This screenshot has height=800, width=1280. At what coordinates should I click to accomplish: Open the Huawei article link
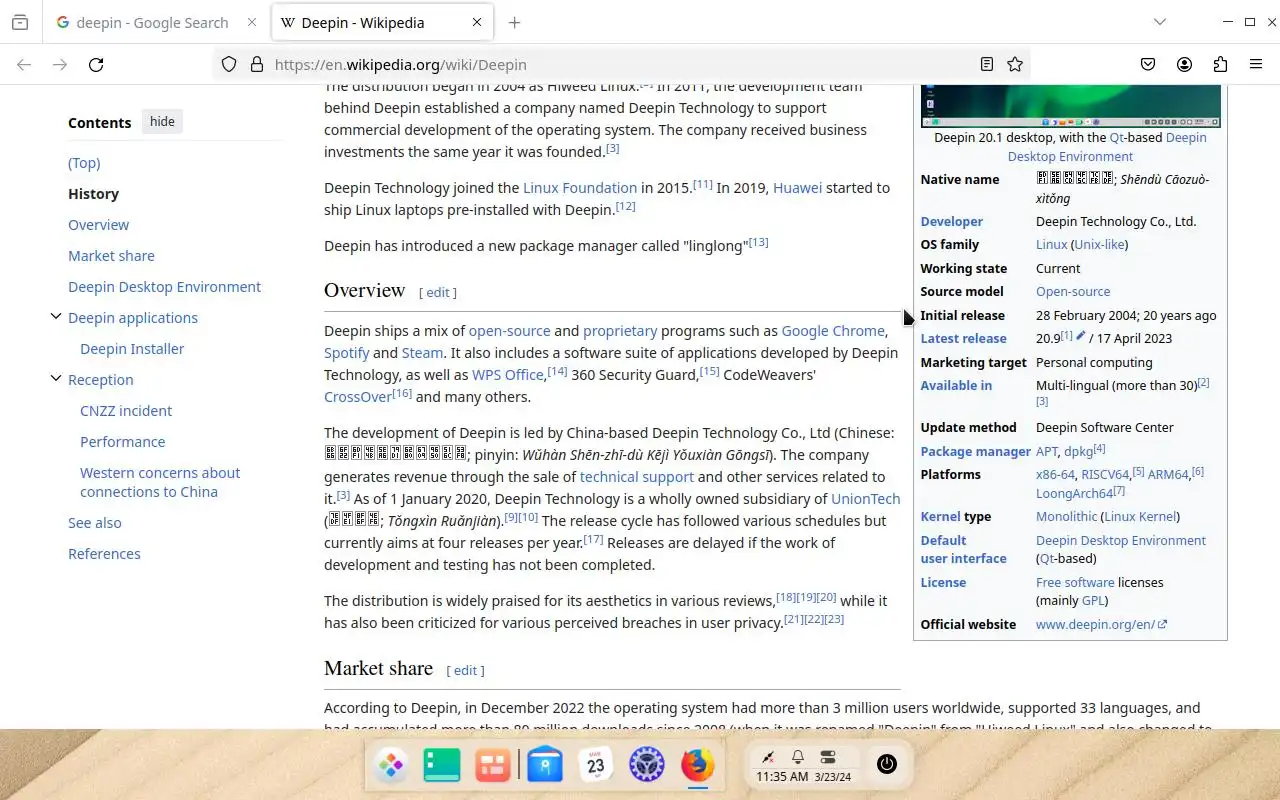(x=797, y=188)
